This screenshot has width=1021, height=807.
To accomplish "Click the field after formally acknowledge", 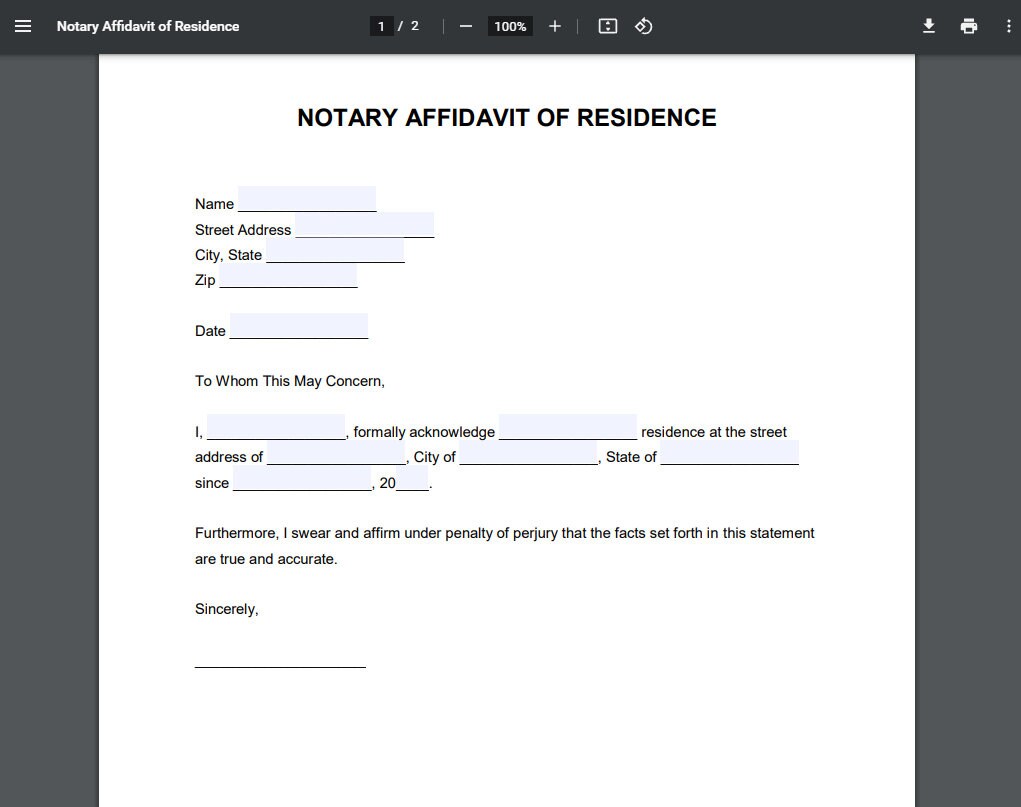I will pos(568,426).
